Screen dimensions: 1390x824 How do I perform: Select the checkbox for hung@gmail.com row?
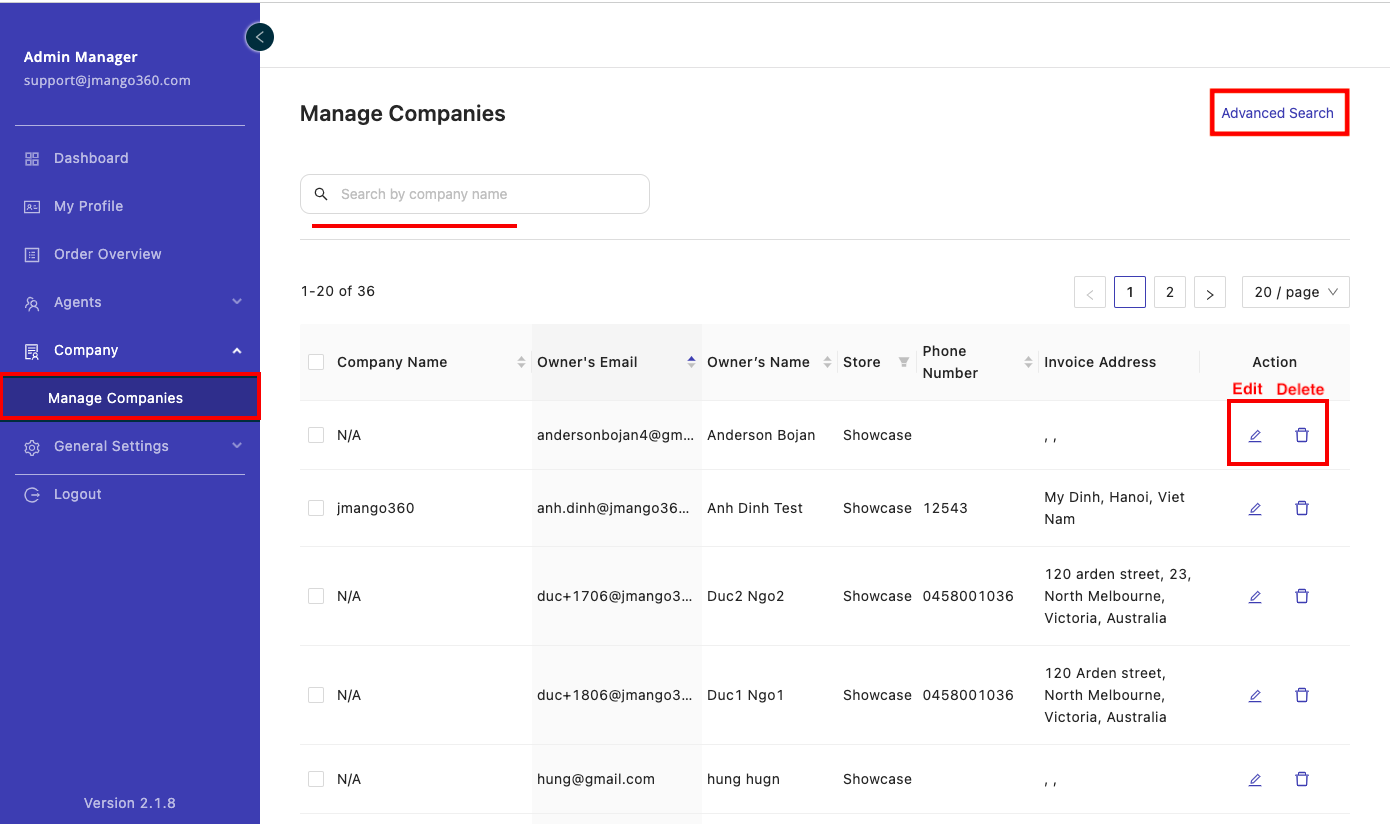(316, 779)
